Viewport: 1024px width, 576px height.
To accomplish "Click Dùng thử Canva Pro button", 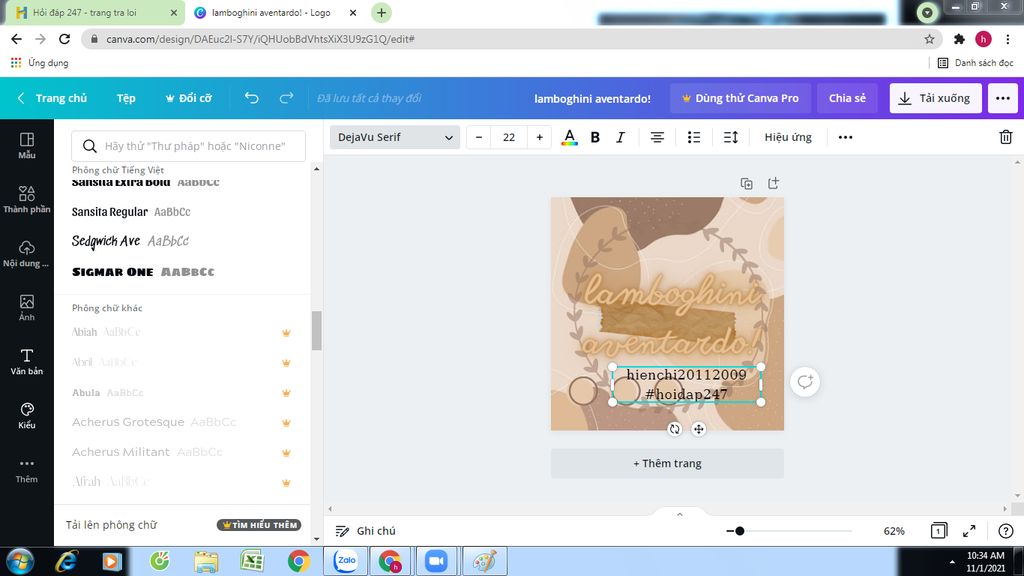I will [741, 98].
